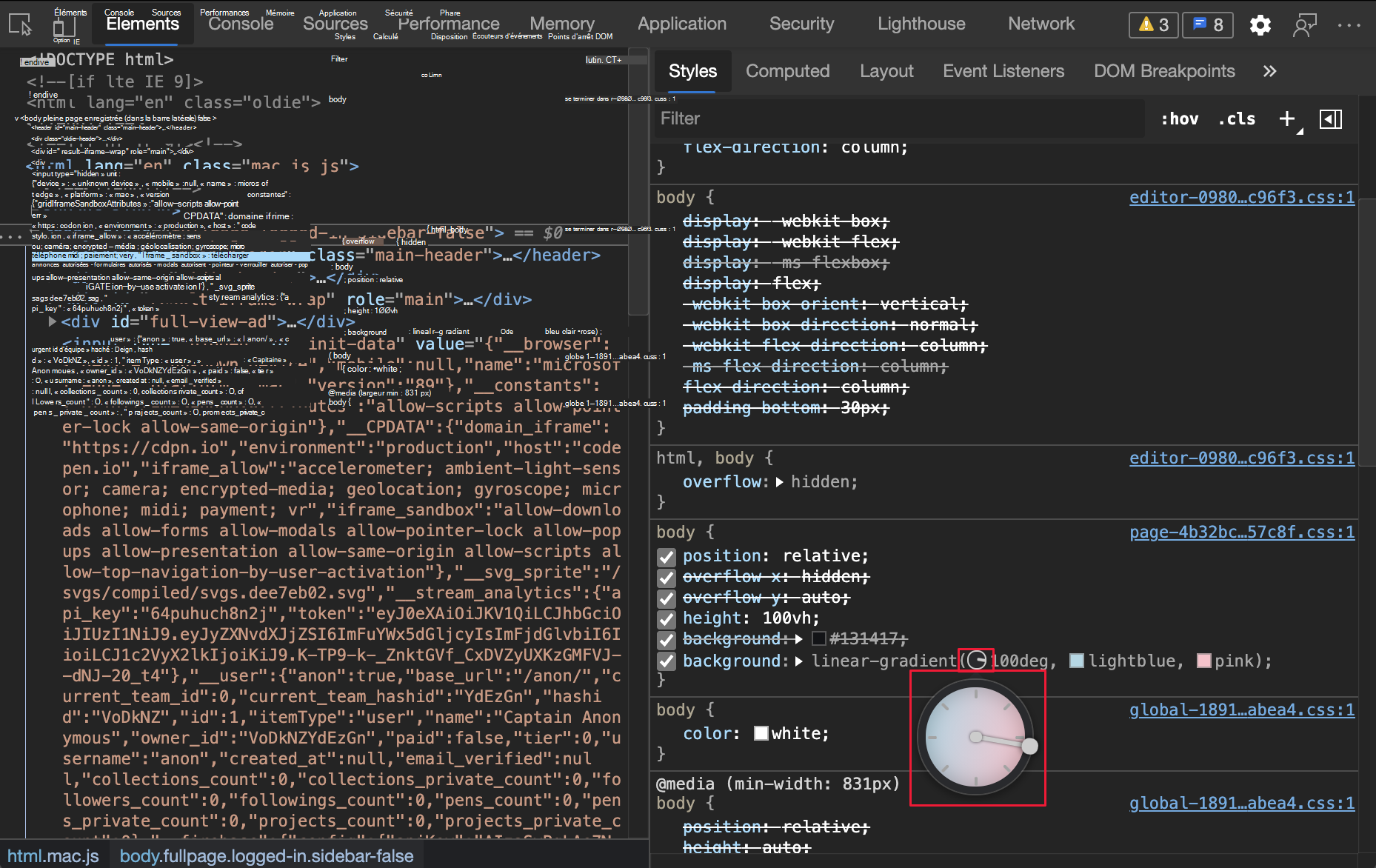Open the overflow panel chevron in Styles bar

(1269, 71)
